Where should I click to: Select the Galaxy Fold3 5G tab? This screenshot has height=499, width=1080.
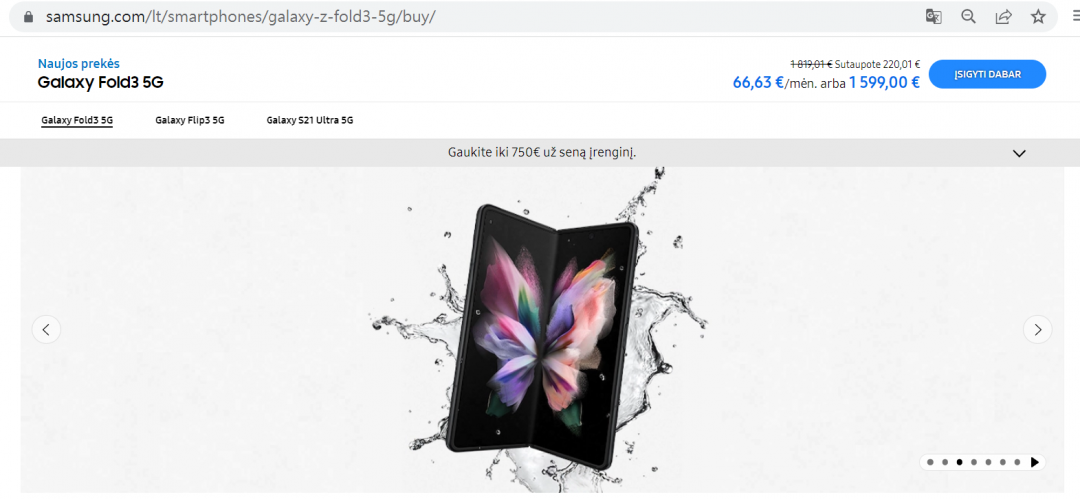[x=77, y=121]
